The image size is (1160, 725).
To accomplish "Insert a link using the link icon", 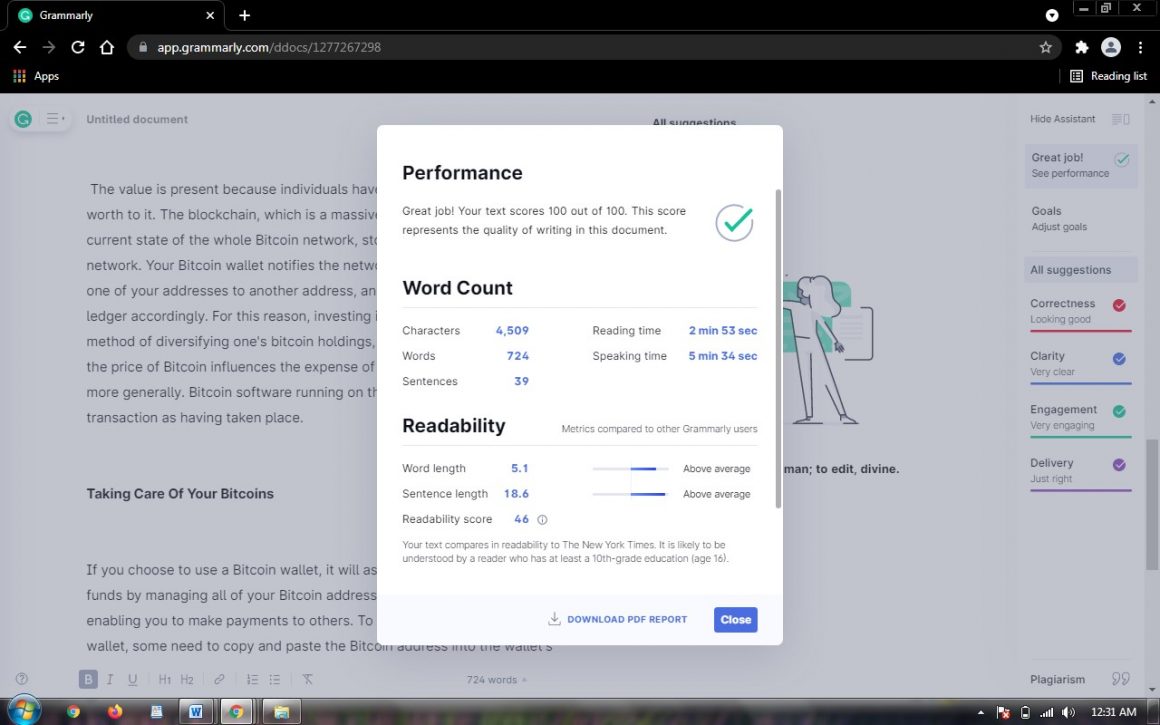I will click(219, 679).
